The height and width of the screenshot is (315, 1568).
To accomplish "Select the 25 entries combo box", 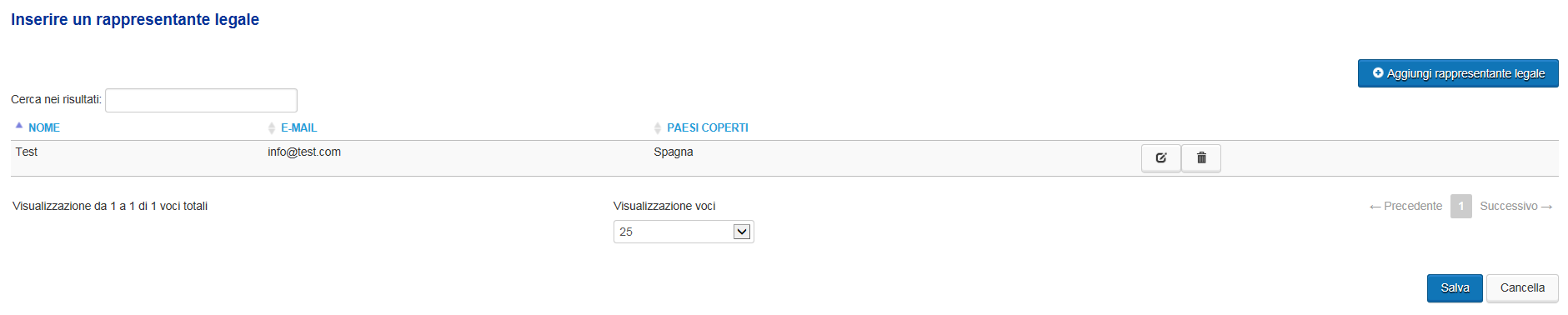I will tap(684, 232).
